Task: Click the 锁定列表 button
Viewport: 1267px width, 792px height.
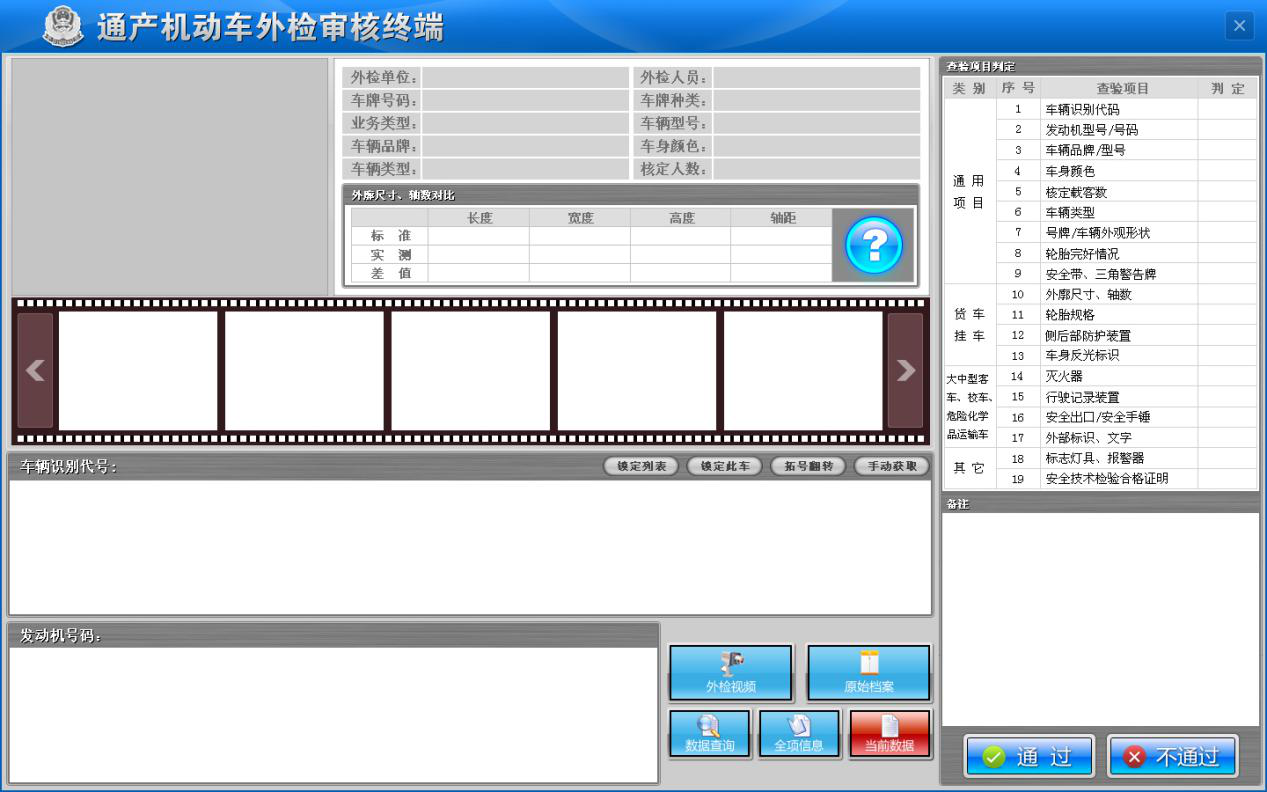Action: coord(641,466)
